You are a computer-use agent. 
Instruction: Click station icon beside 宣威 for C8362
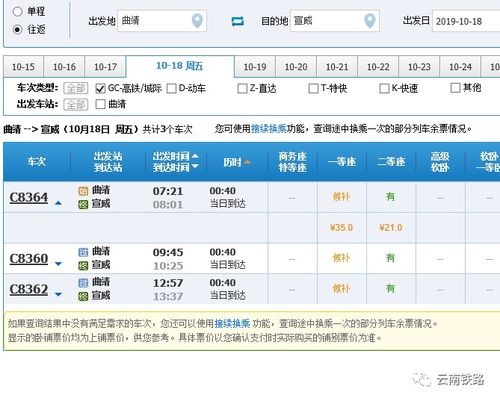click(x=83, y=296)
